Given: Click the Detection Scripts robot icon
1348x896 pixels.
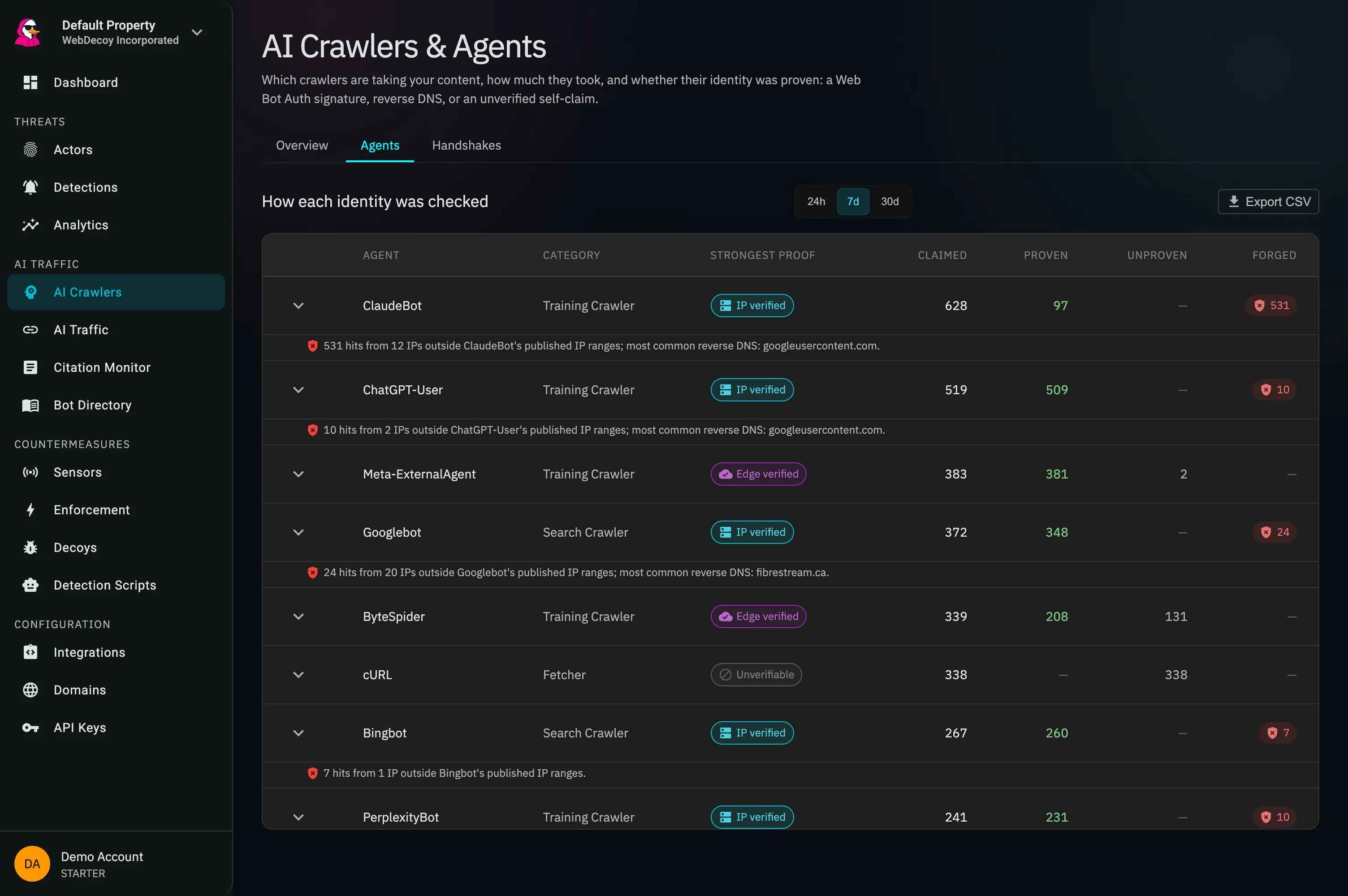Looking at the screenshot, I should pyautogui.click(x=30, y=585).
